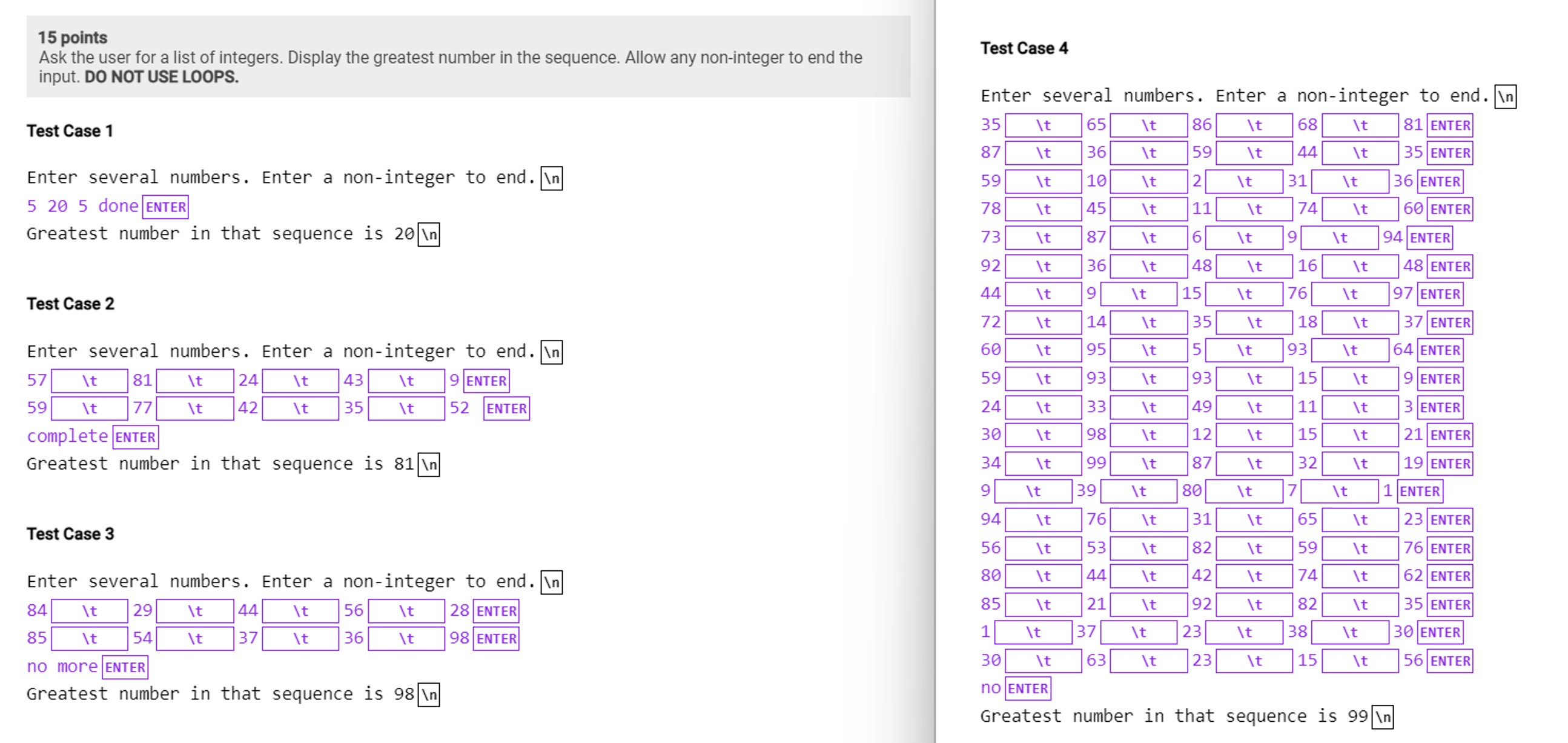Click the 'DO NOT USE LOOPS' bold text
The height and width of the screenshot is (743, 1568).
pyautogui.click(x=160, y=78)
